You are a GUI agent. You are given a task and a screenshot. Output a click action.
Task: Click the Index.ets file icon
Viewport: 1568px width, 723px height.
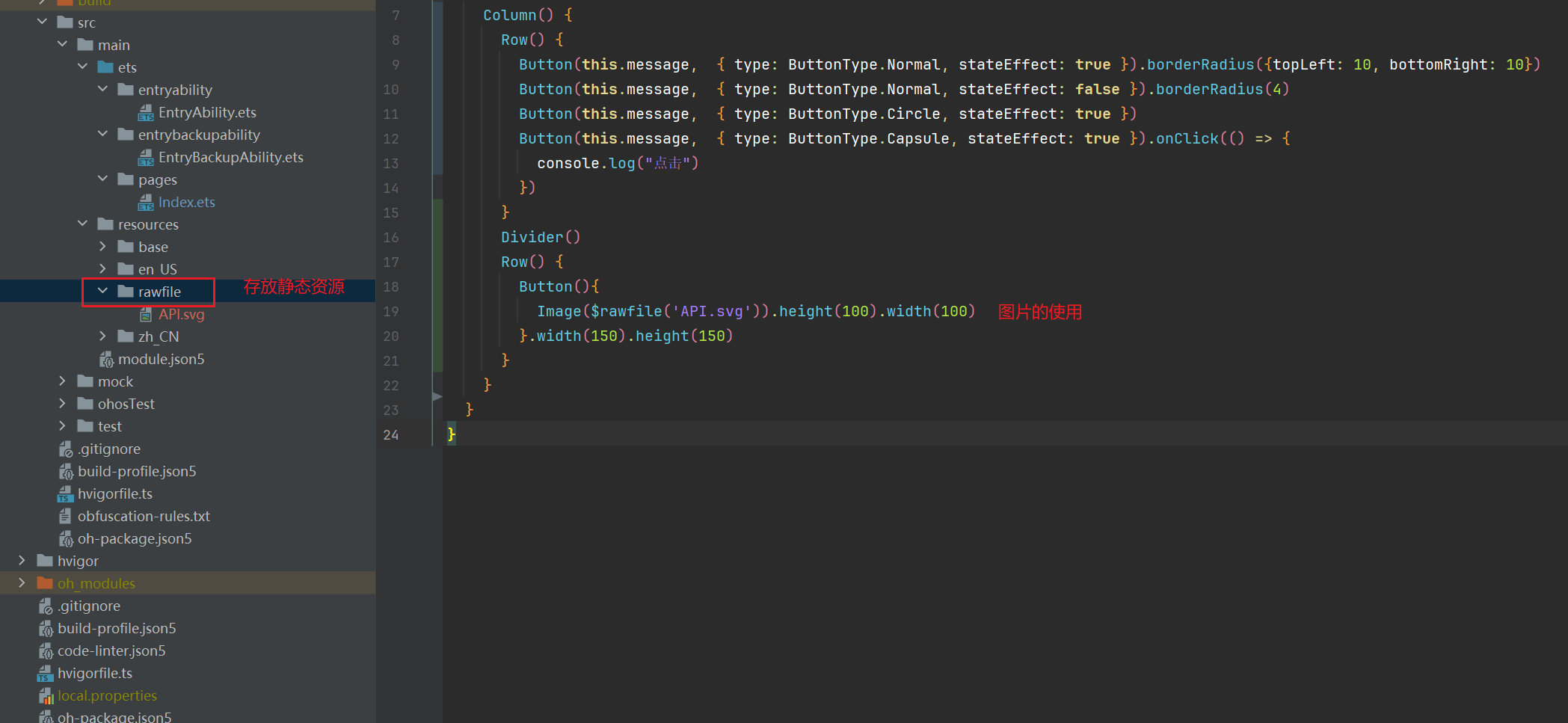[x=146, y=203]
